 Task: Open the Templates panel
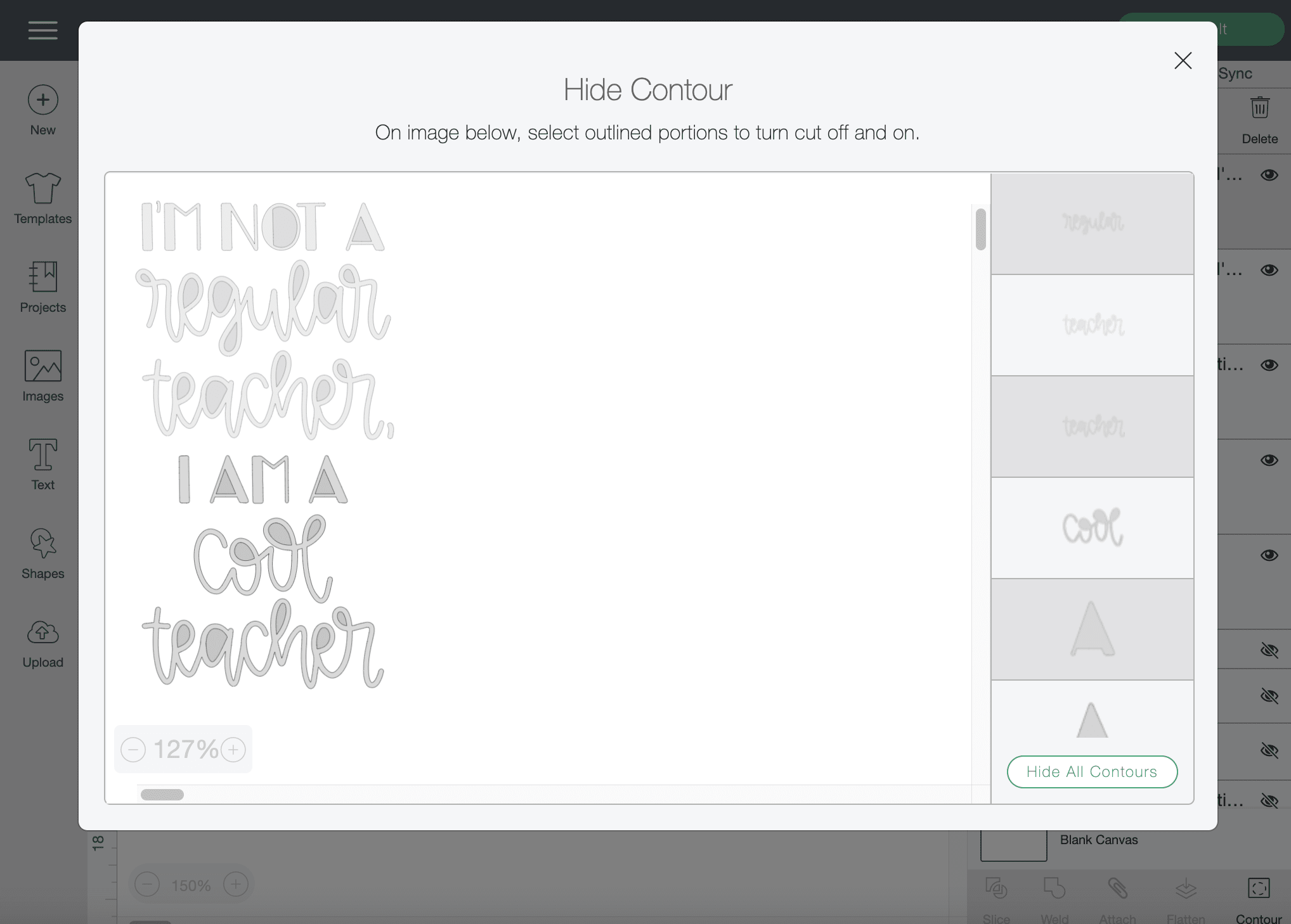[x=42, y=188]
